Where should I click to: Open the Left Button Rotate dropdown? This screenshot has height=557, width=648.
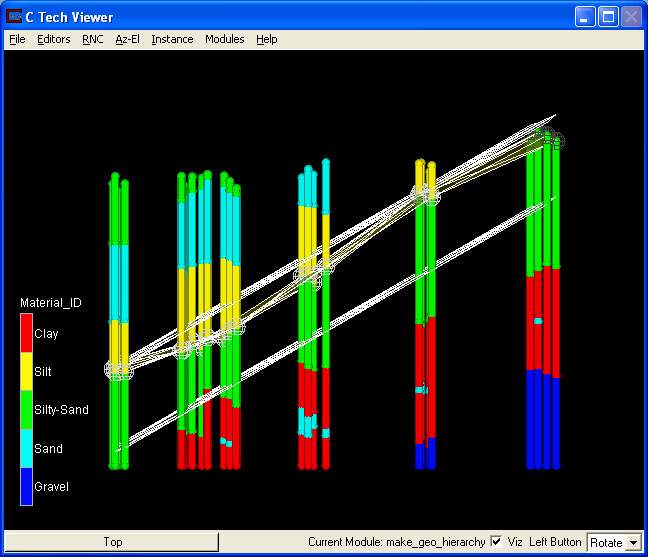pyautogui.click(x=615, y=542)
